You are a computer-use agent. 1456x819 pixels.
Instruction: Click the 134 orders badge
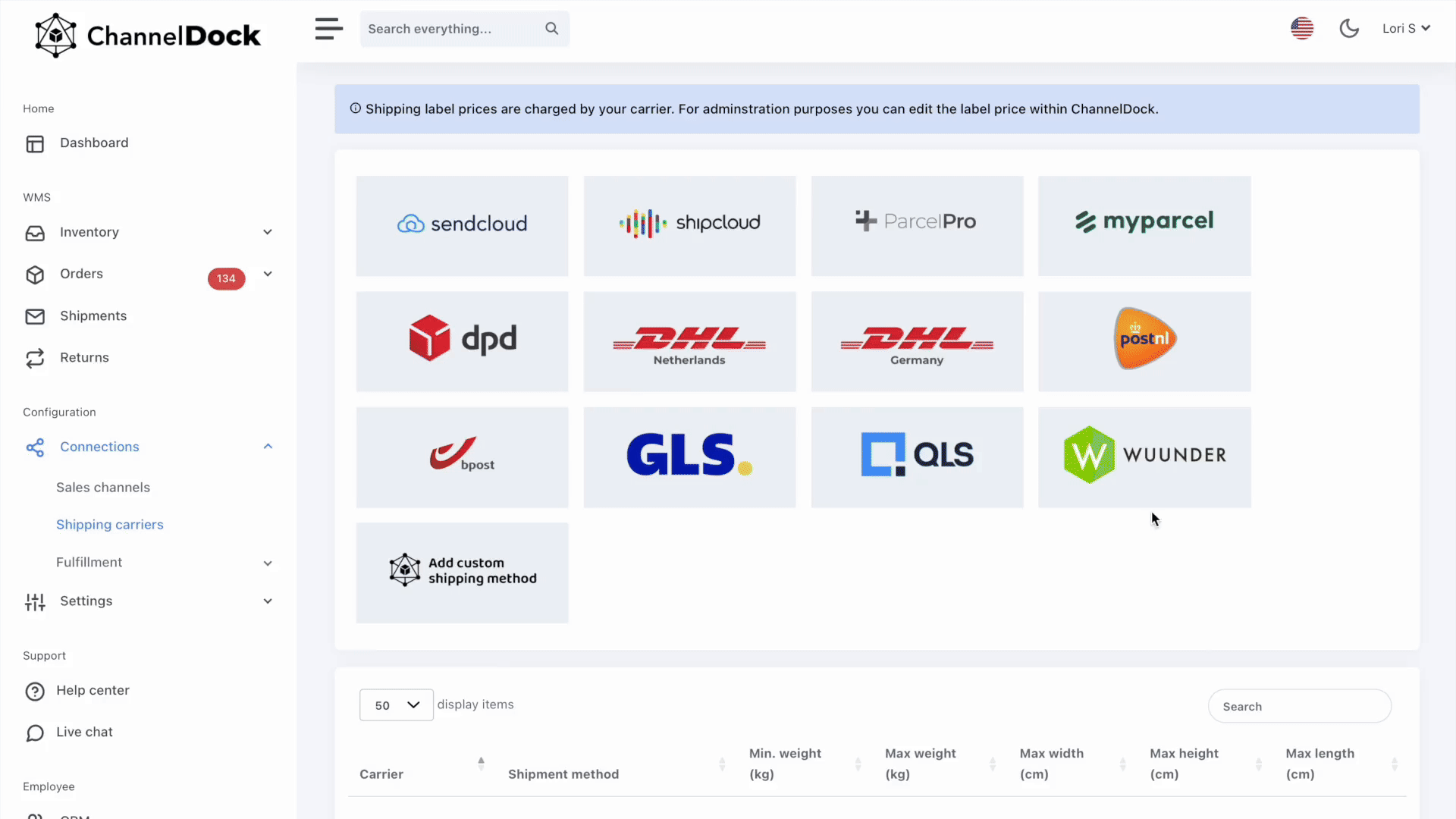point(226,278)
